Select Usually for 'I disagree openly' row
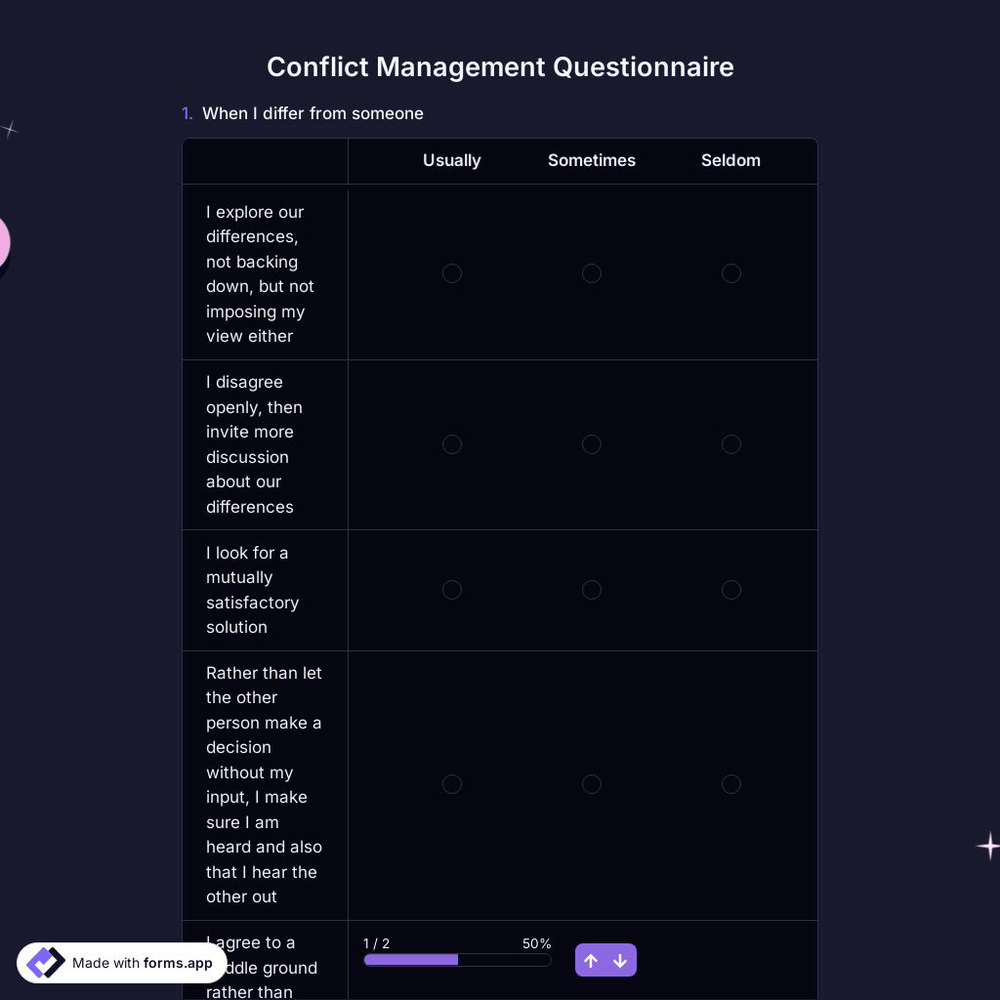Screen dimensions: 1000x1000 (452, 444)
